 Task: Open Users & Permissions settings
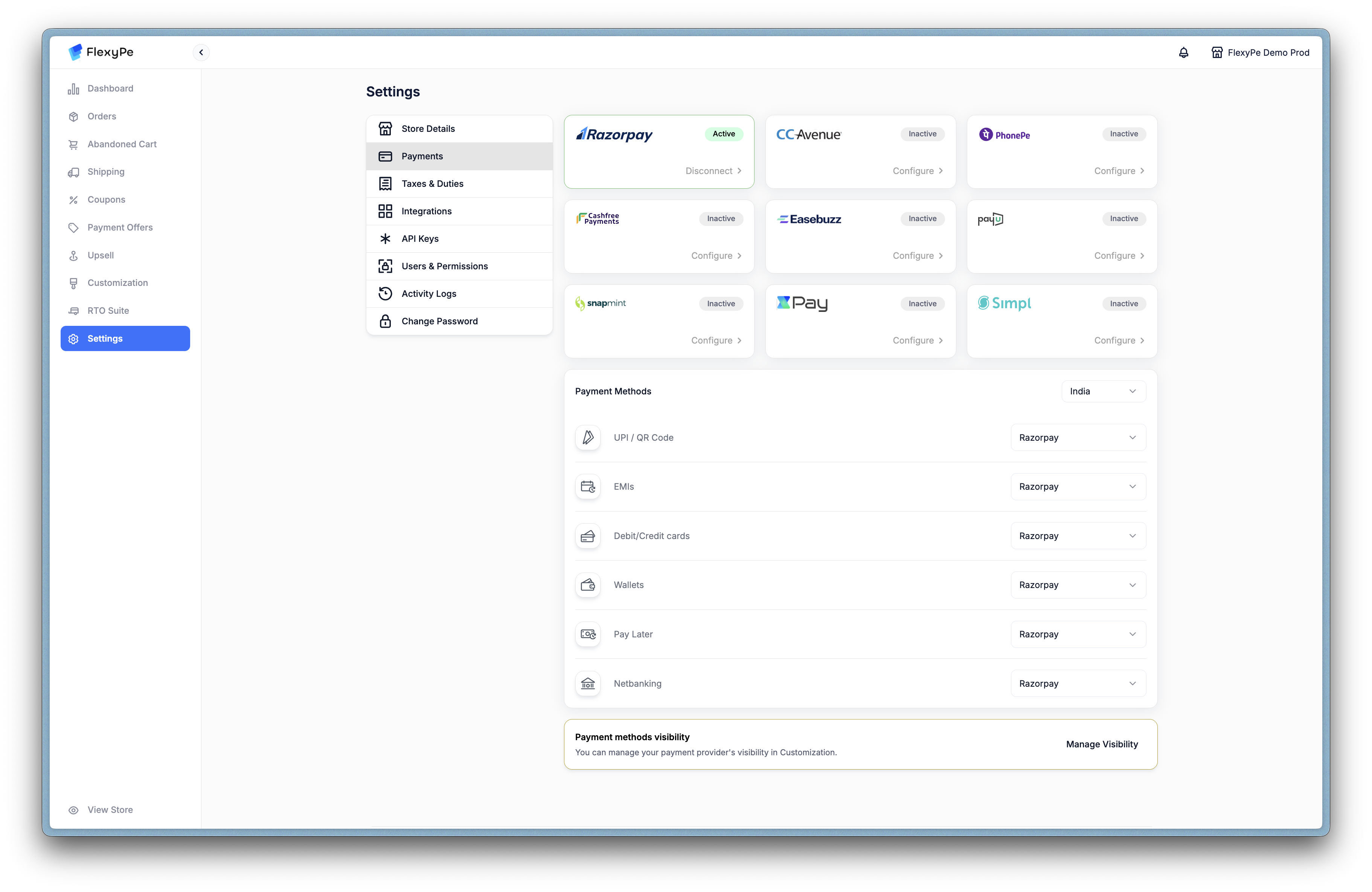[444, 266]
